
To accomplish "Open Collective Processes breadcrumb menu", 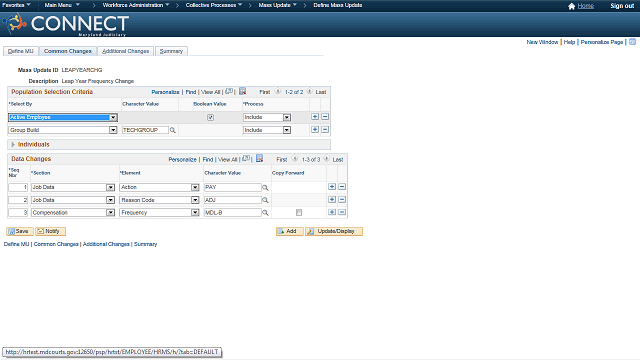I will coord(214,5).
